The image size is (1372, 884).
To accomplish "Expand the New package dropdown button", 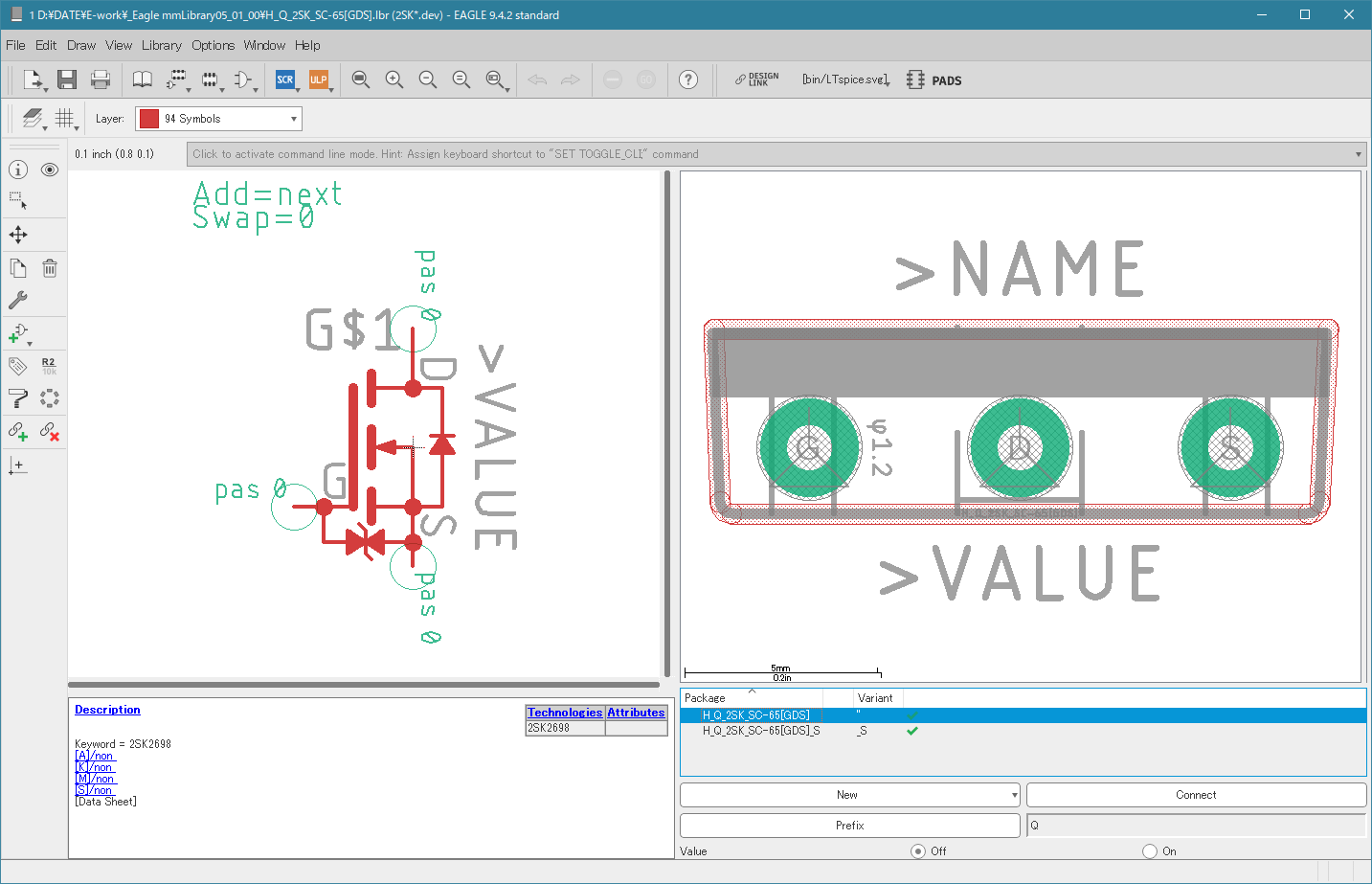I will tap(1014, 795).
